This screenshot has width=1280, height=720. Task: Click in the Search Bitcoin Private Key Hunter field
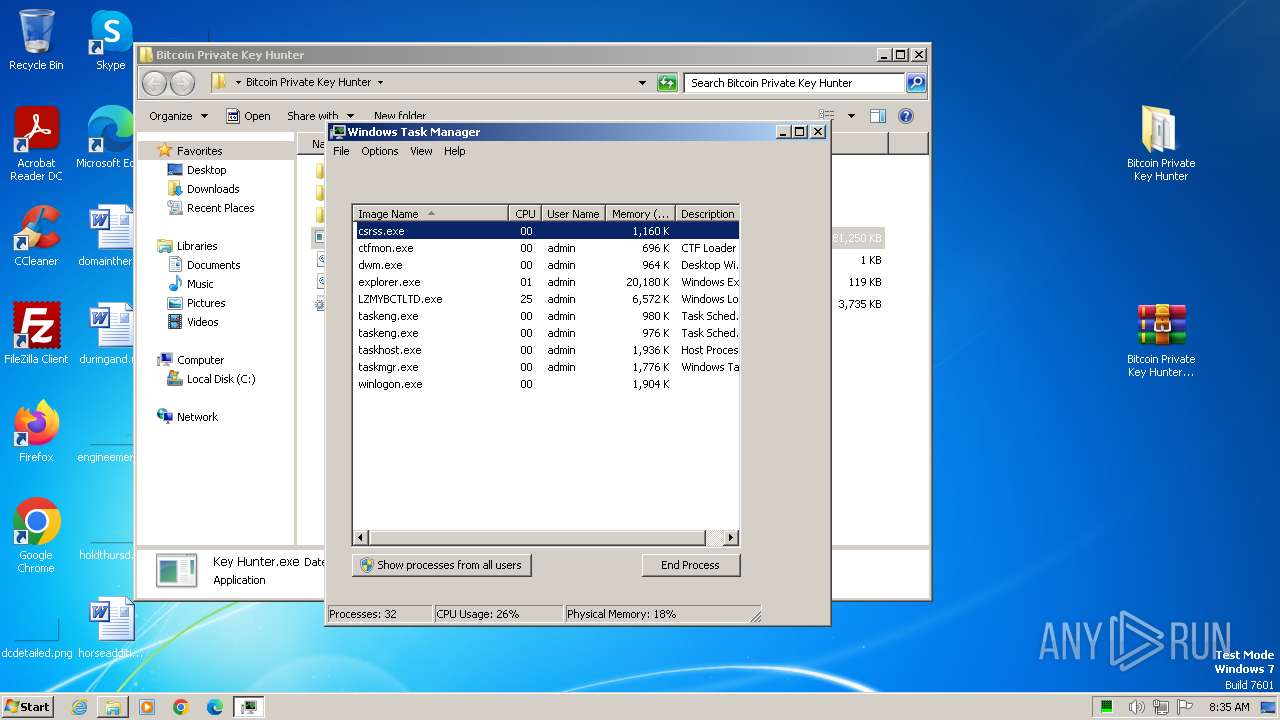tap(795, 83)
